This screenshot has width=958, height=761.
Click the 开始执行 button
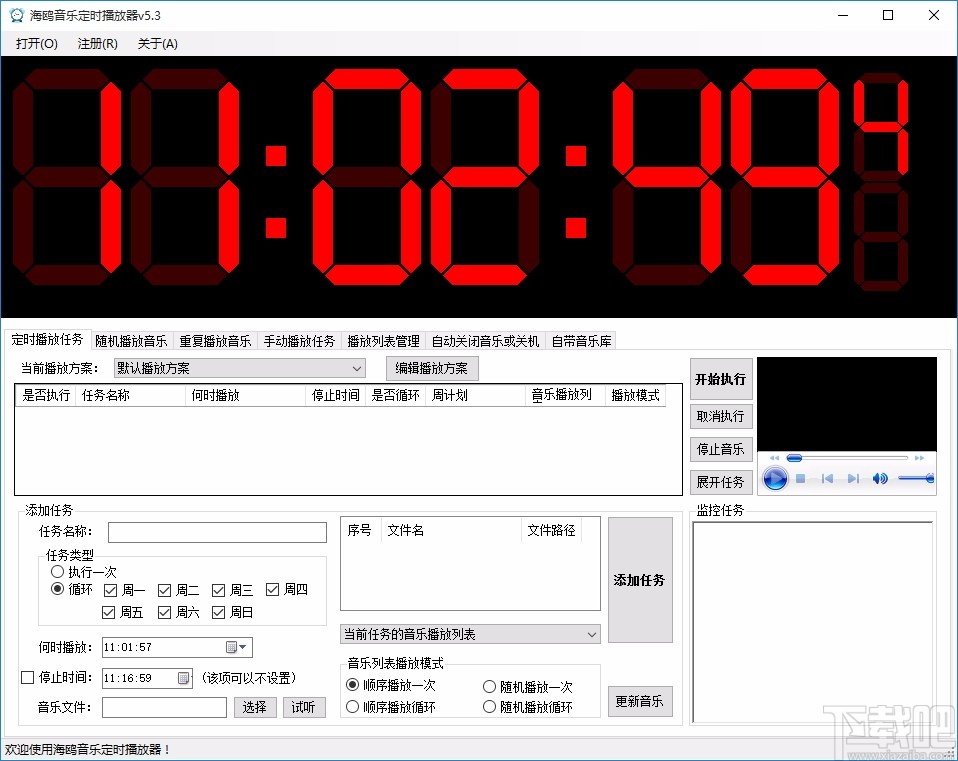[720, 380]
